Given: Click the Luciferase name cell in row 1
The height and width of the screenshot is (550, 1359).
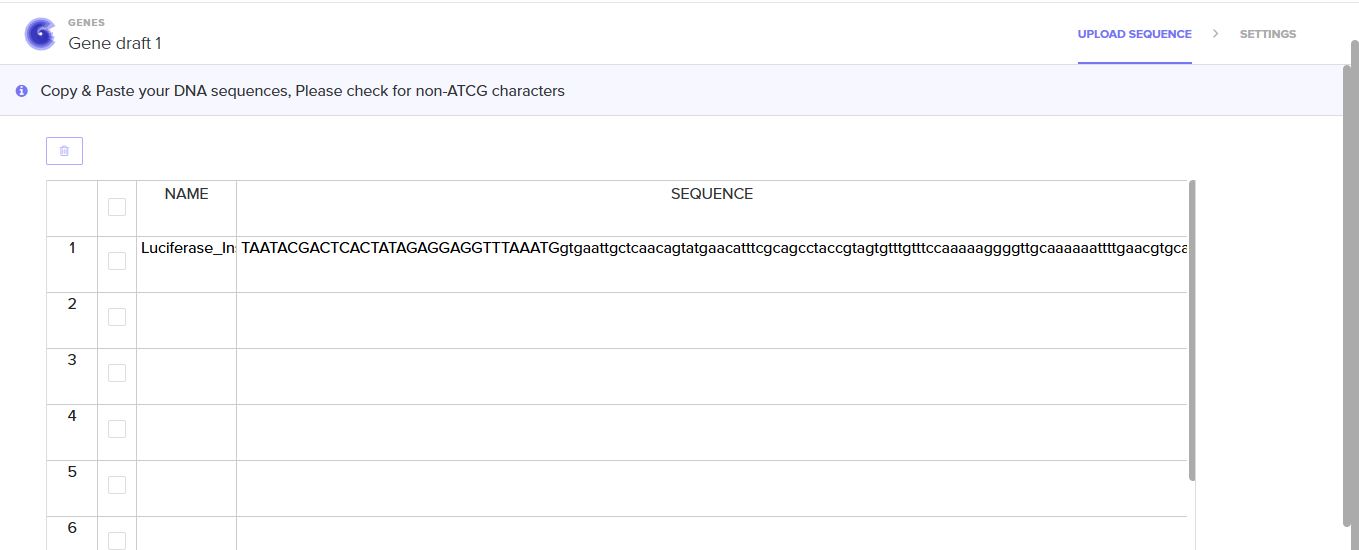Looking at the screenshot, I should pos(187,248).
